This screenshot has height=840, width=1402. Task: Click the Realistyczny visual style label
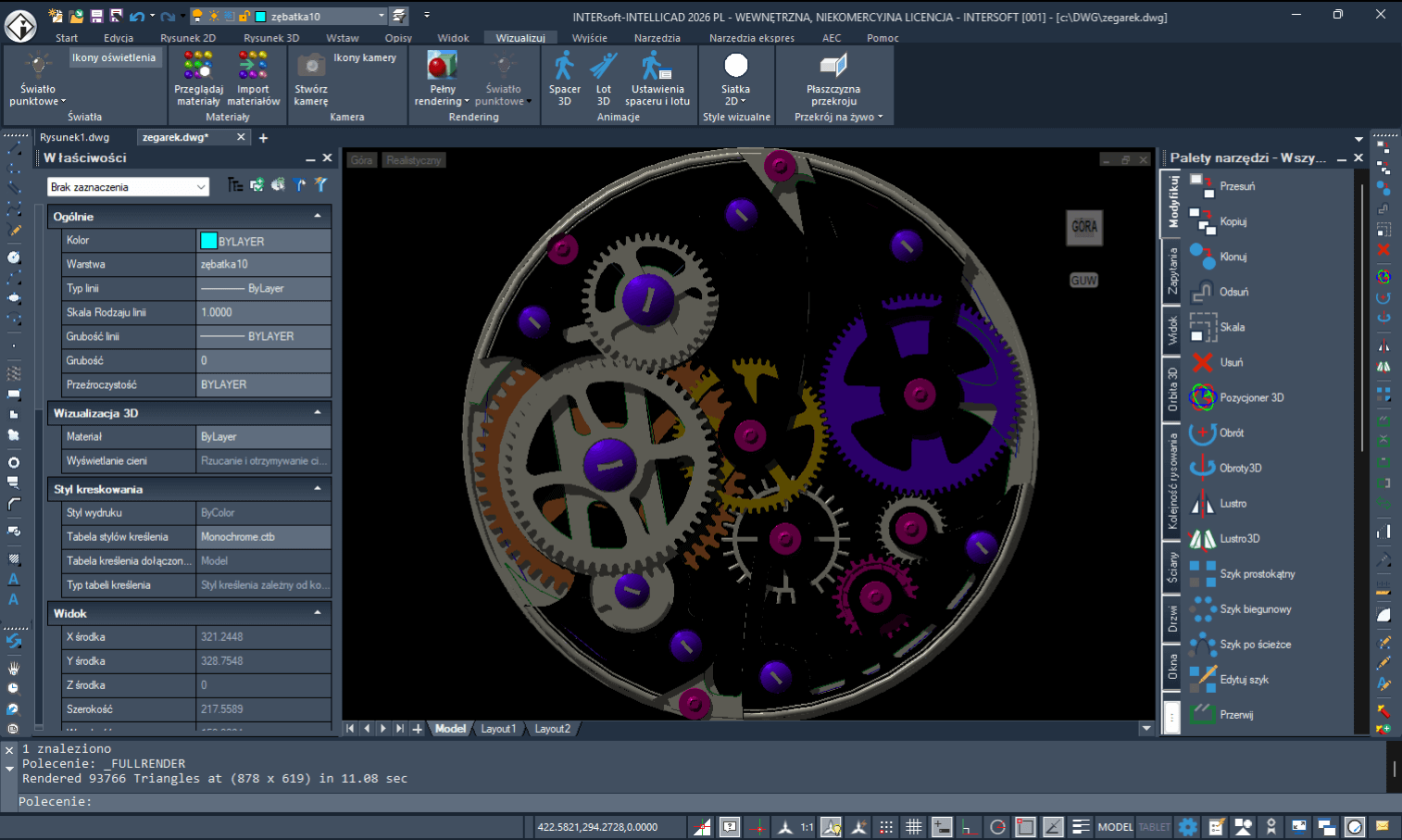point(413,159)
